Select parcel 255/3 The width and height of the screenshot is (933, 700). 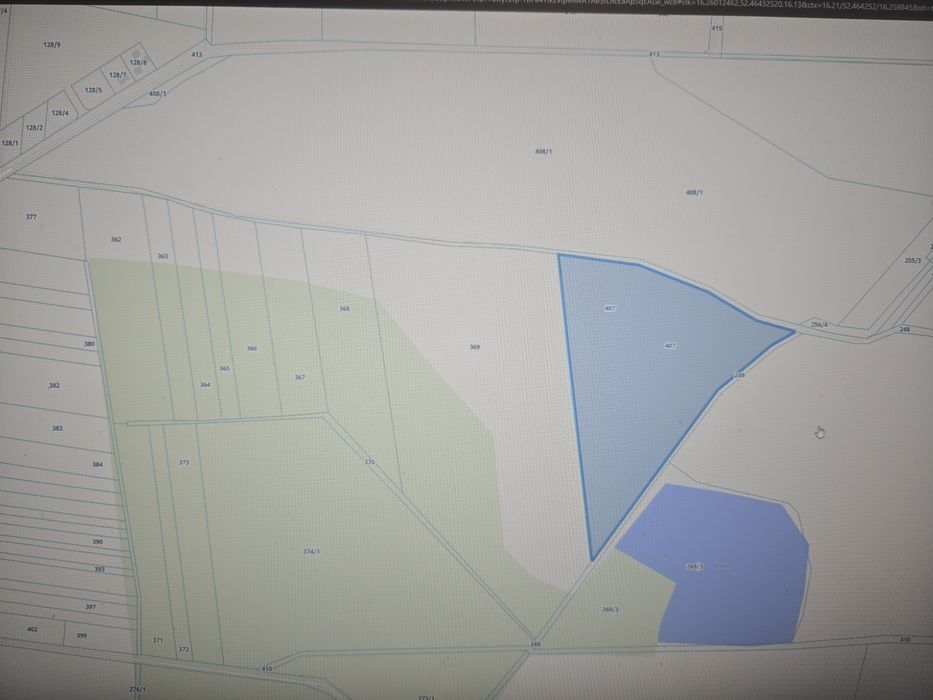pyautogui.click(x=912, y=260)
